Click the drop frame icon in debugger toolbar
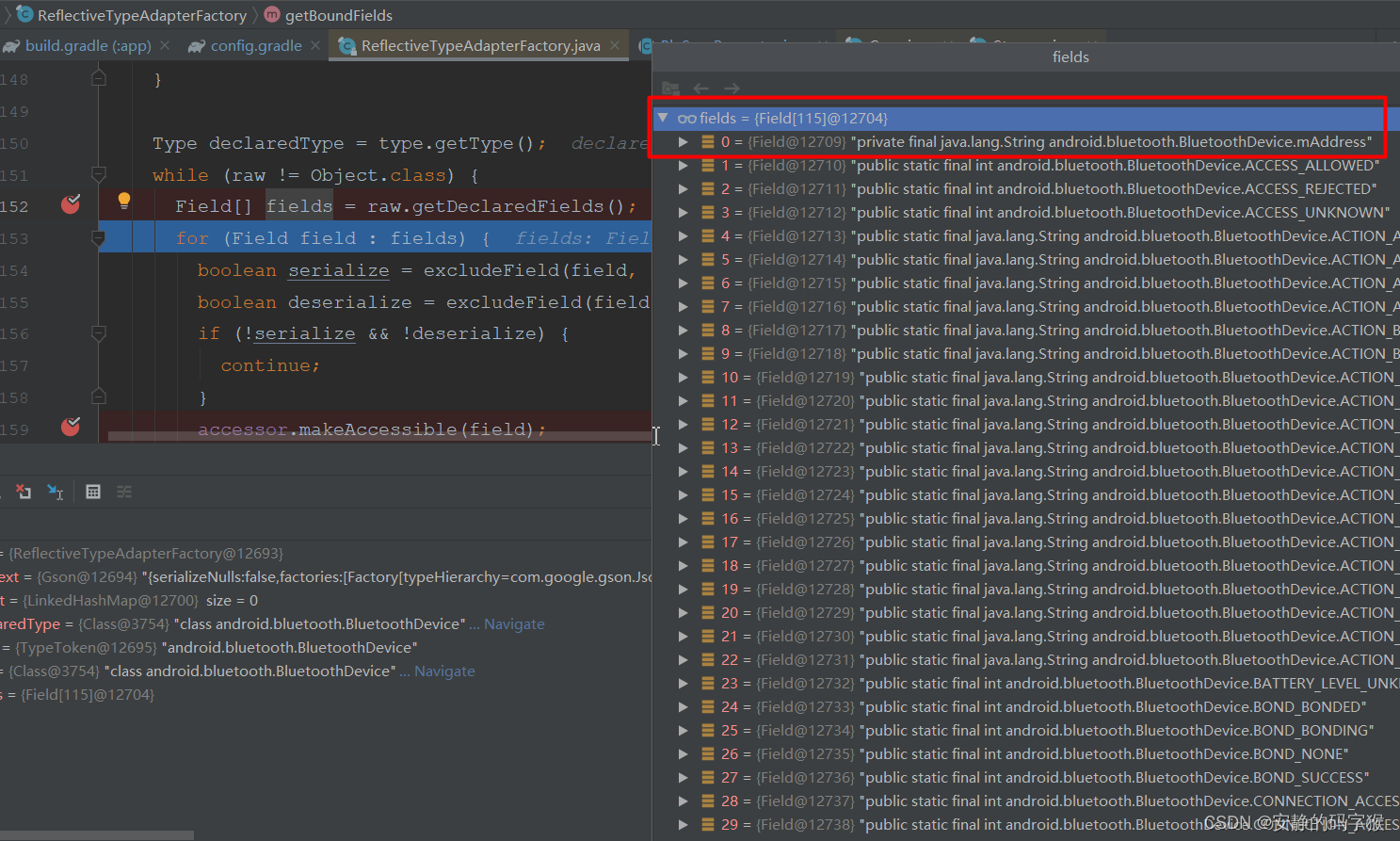The width and height of the screenshot is (1400, 841). tap(24, 492)
